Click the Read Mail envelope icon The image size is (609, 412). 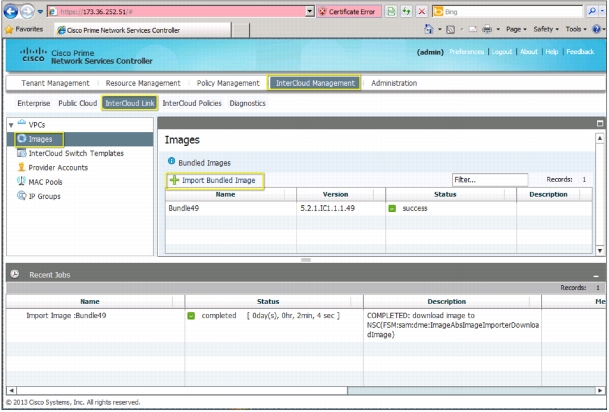pyautogui.click(x=473, y=29)
